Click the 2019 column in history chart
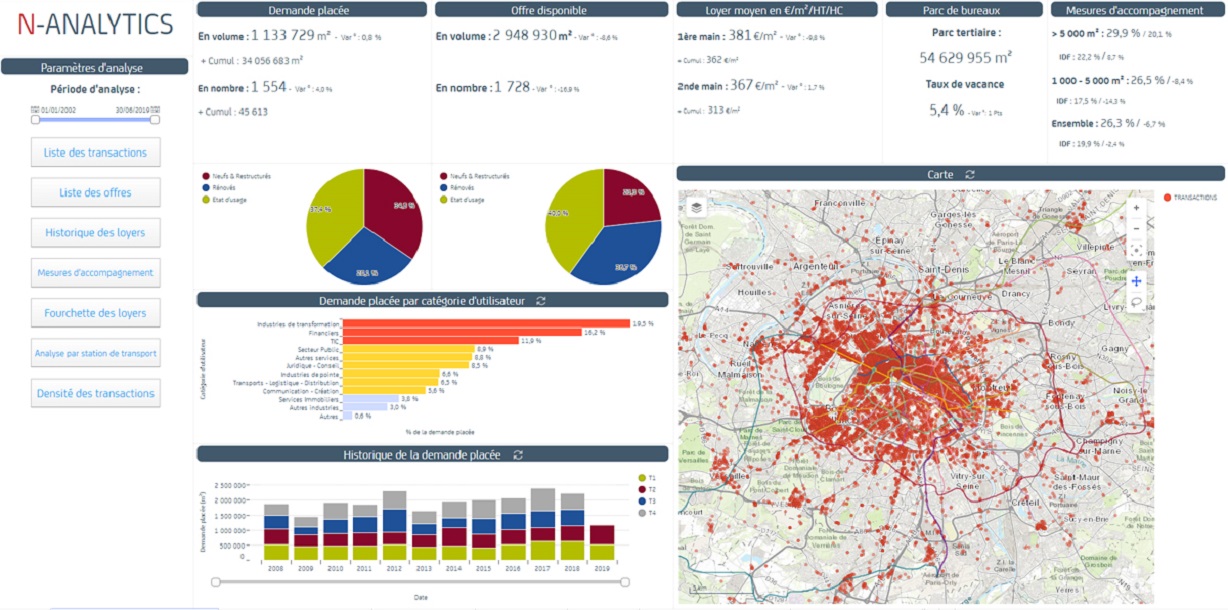 pos(602,543)
